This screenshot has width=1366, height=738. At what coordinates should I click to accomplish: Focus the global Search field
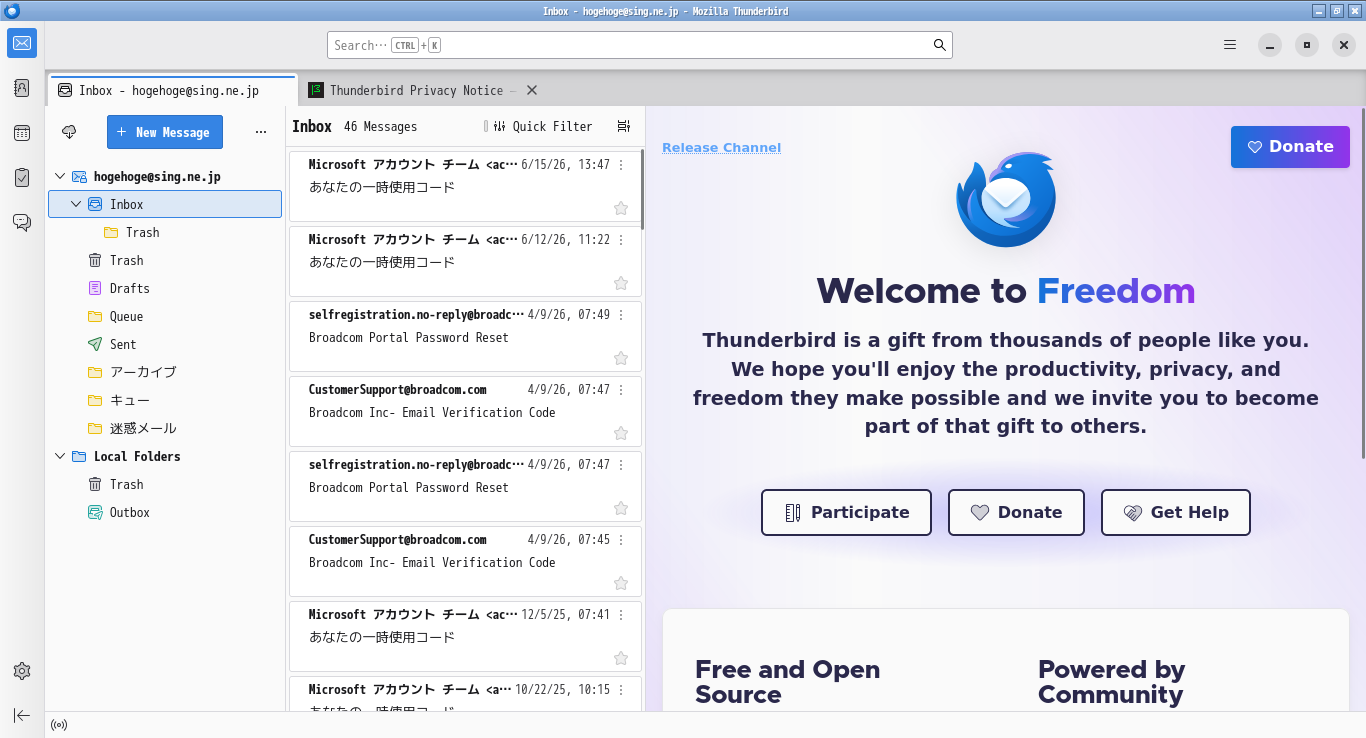point(640,45)
